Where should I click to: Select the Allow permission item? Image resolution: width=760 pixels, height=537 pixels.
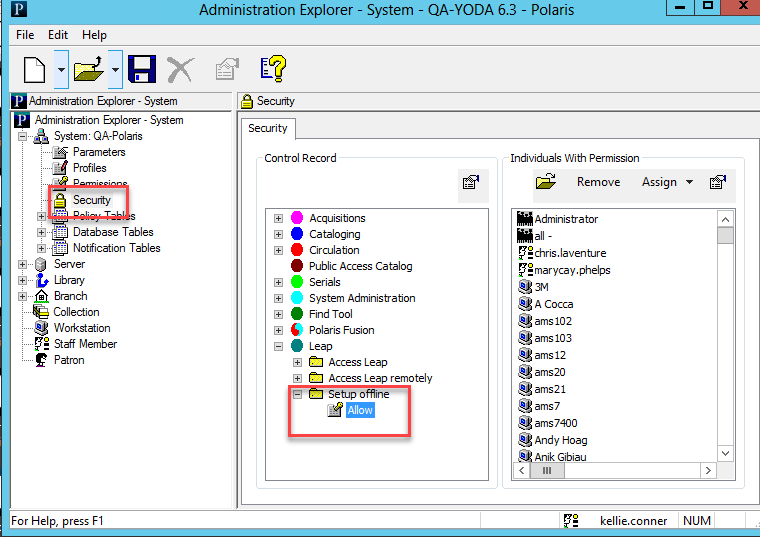[x=360, y=410]
